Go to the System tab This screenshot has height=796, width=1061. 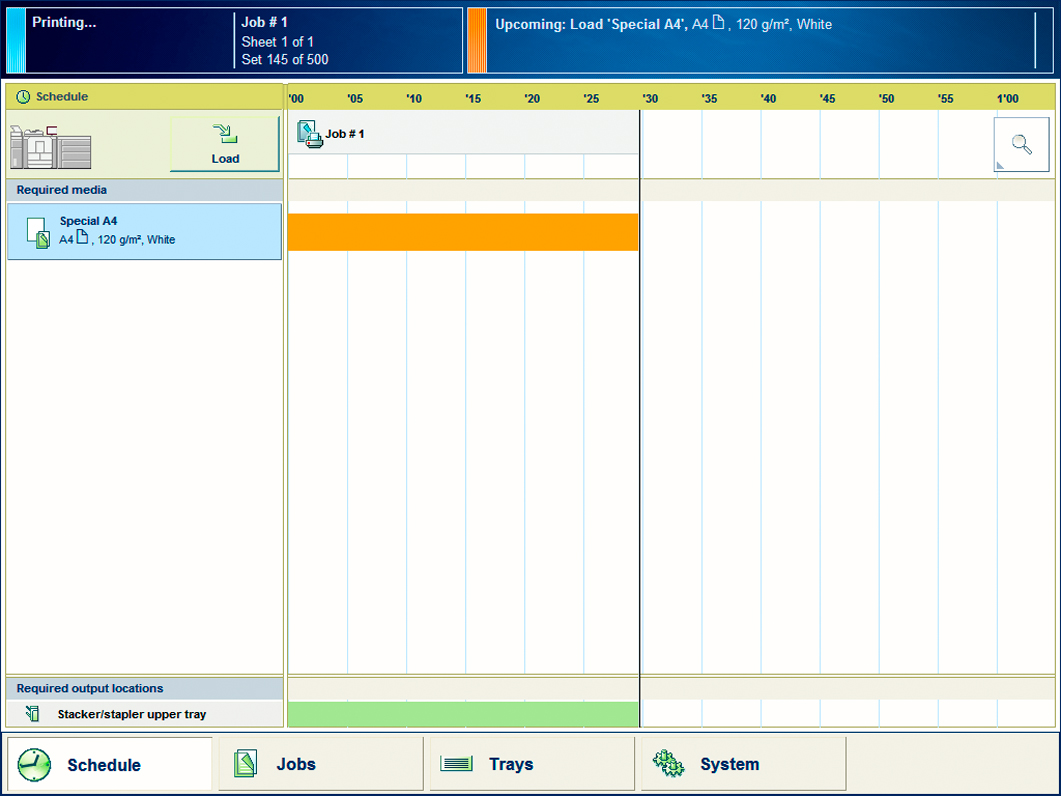(742, 764)
